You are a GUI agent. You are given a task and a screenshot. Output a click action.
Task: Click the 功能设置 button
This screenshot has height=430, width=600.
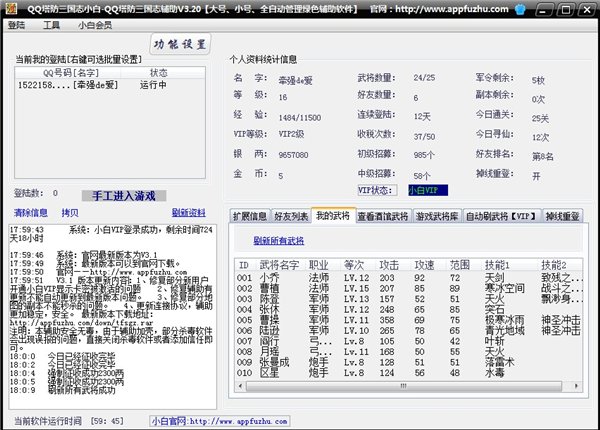180,44
